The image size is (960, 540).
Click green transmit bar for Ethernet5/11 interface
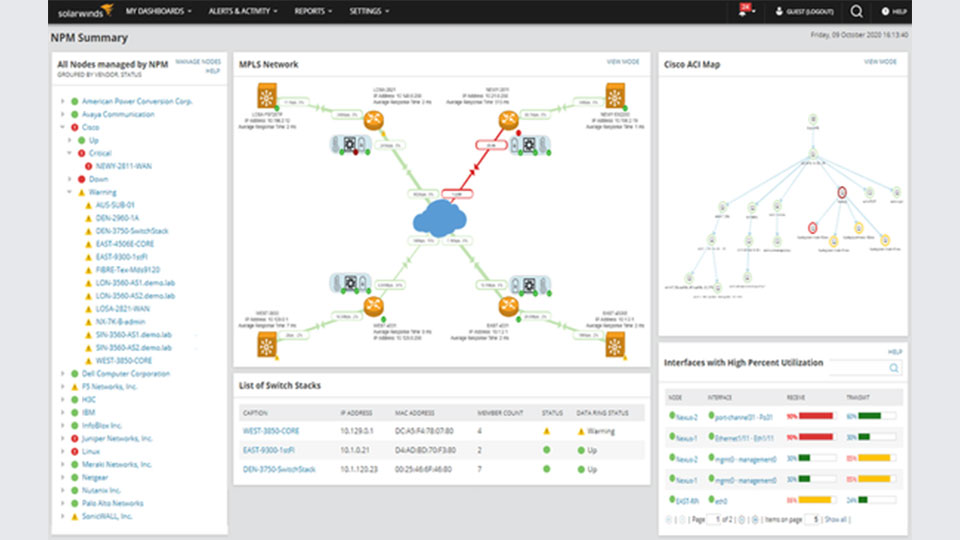click(x=864, y=437)
